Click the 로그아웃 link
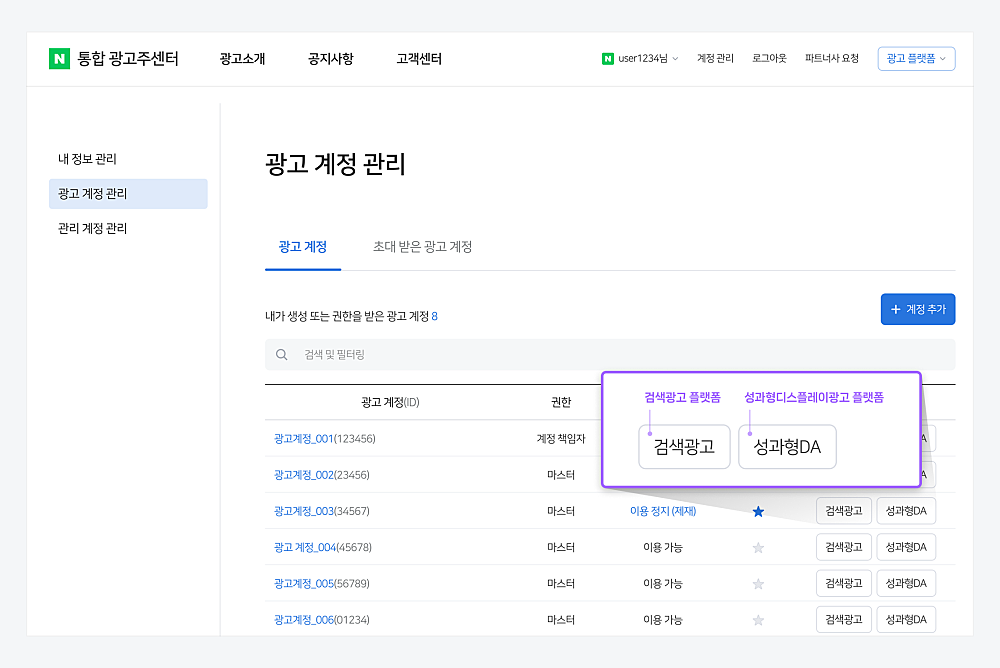The height and width of the screenshot is (668, 1000). (x=769, y=59)
